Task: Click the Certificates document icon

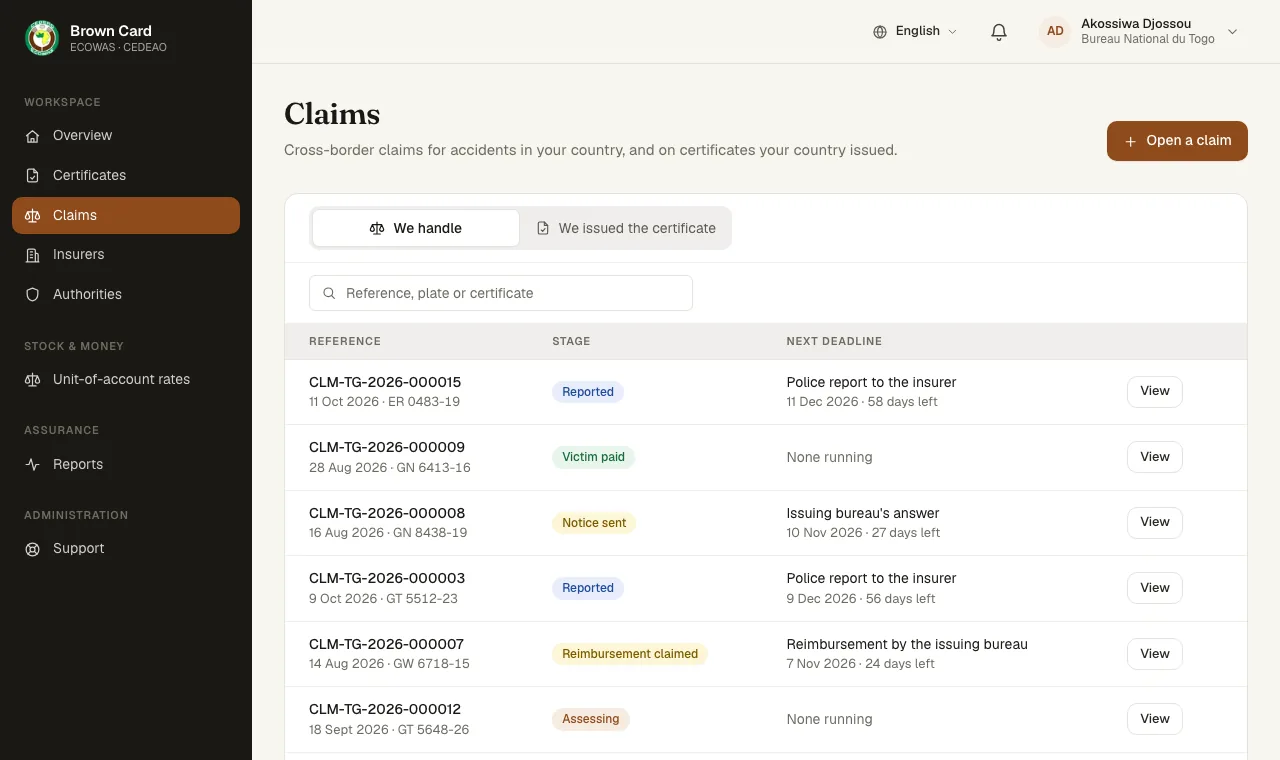Action: (x=33, y=176)
